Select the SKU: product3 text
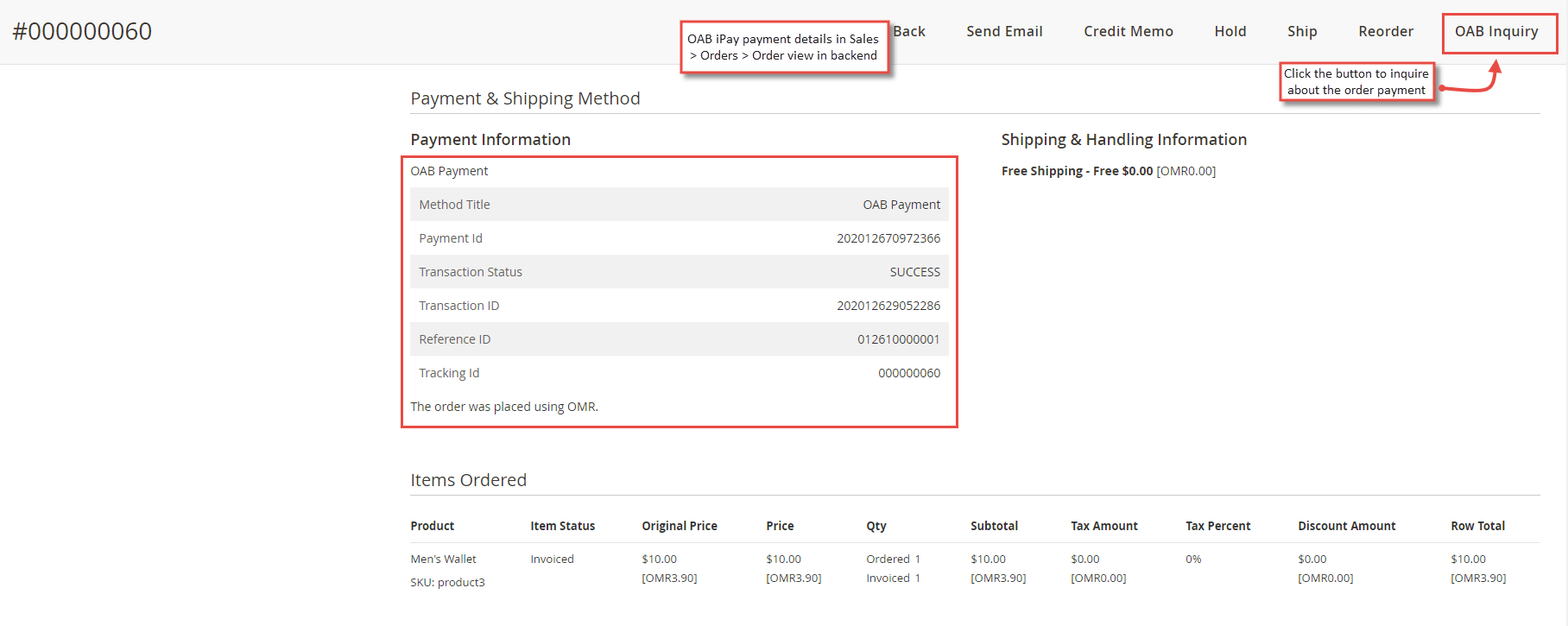 click(447, 583)
